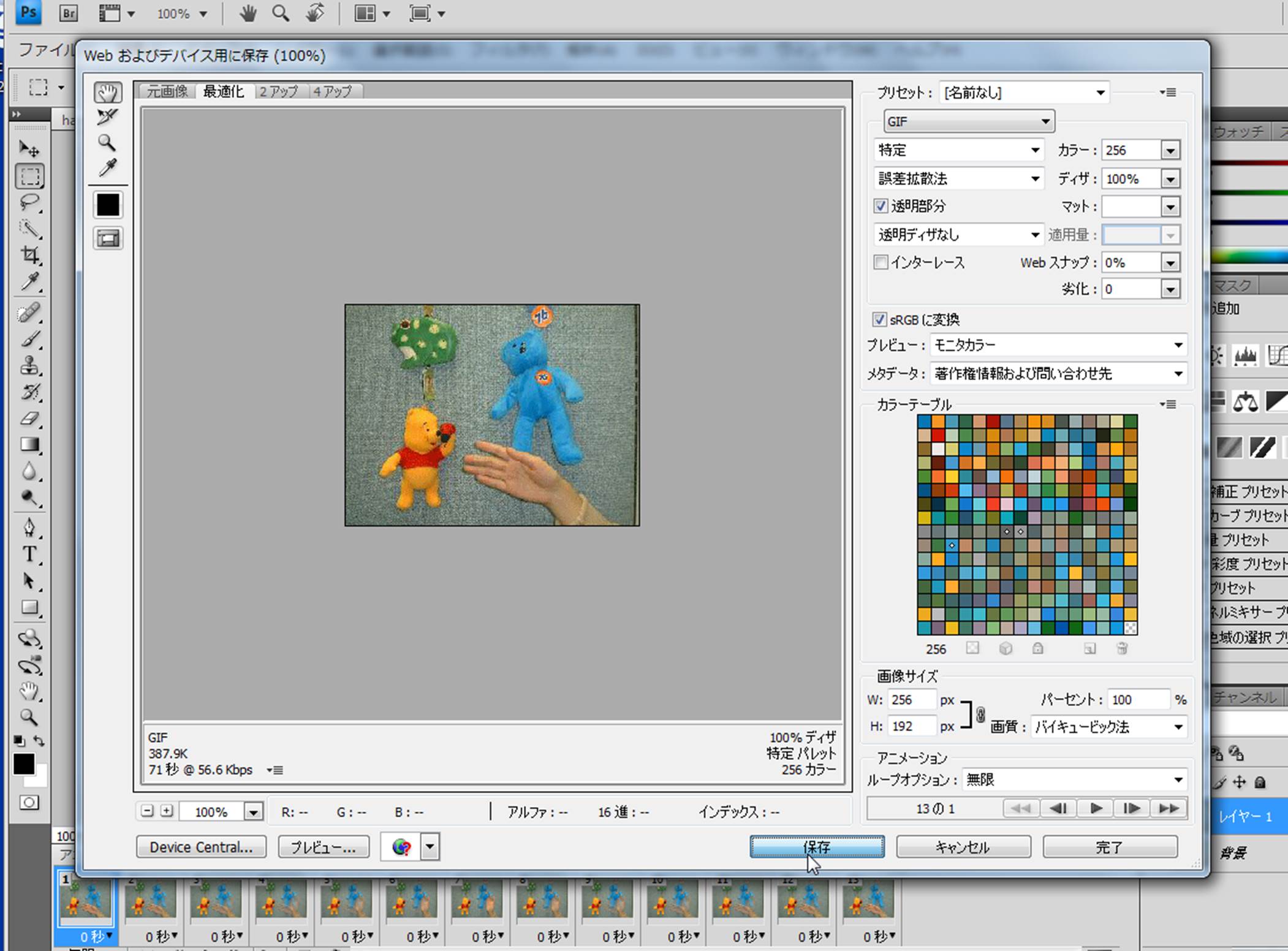Expand the 誤差拡散法 dither method dropdown
Screen dimensions: 1288x951
[958, 178]
